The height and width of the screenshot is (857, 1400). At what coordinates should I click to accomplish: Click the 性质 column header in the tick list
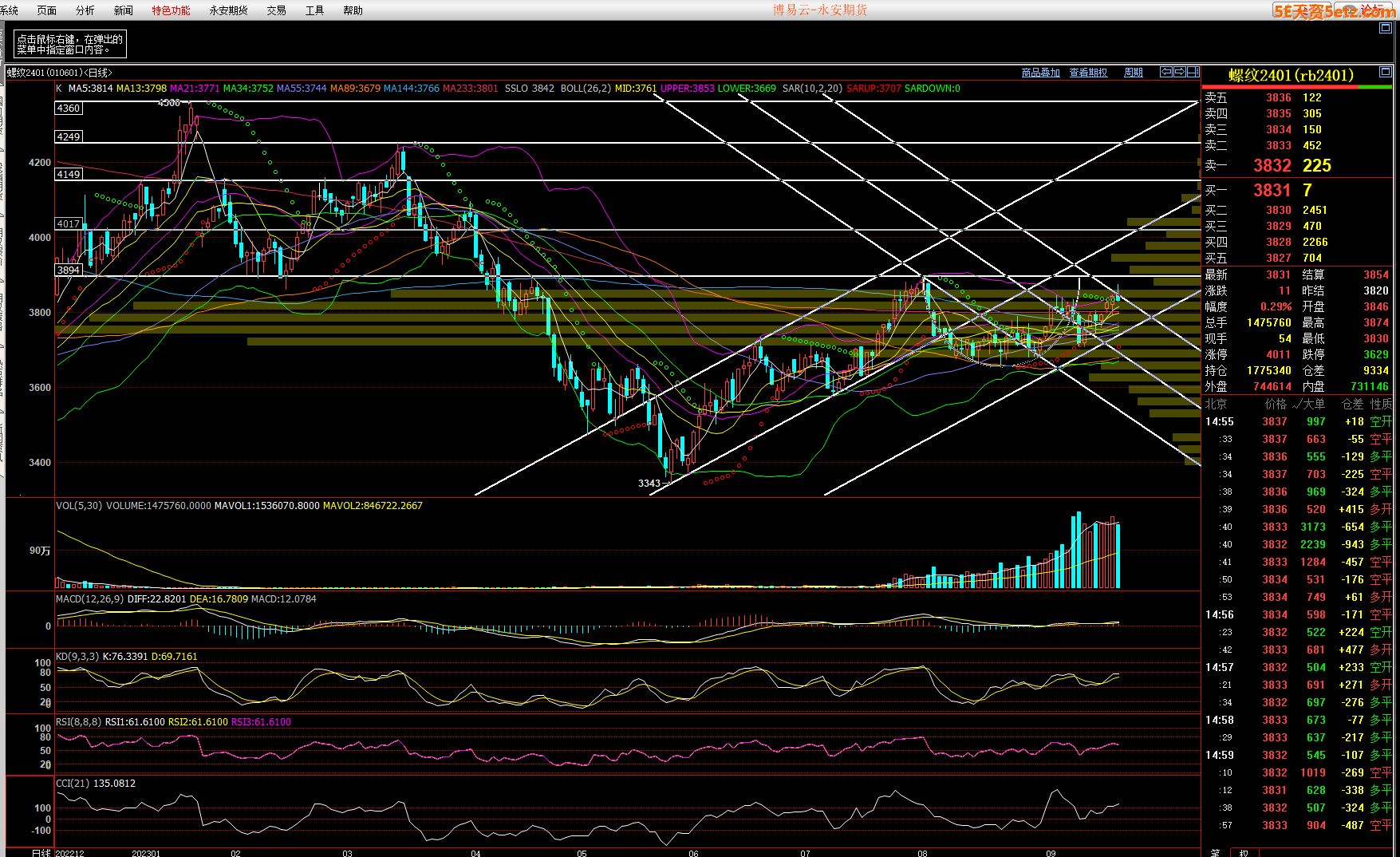(x=1382, y=405)
